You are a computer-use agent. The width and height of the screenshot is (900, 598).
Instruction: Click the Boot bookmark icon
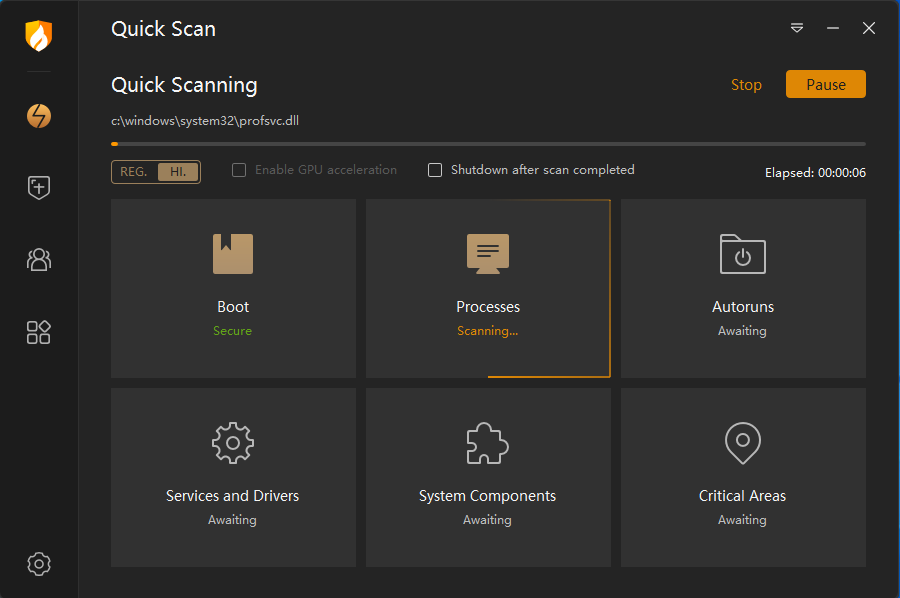233,254
